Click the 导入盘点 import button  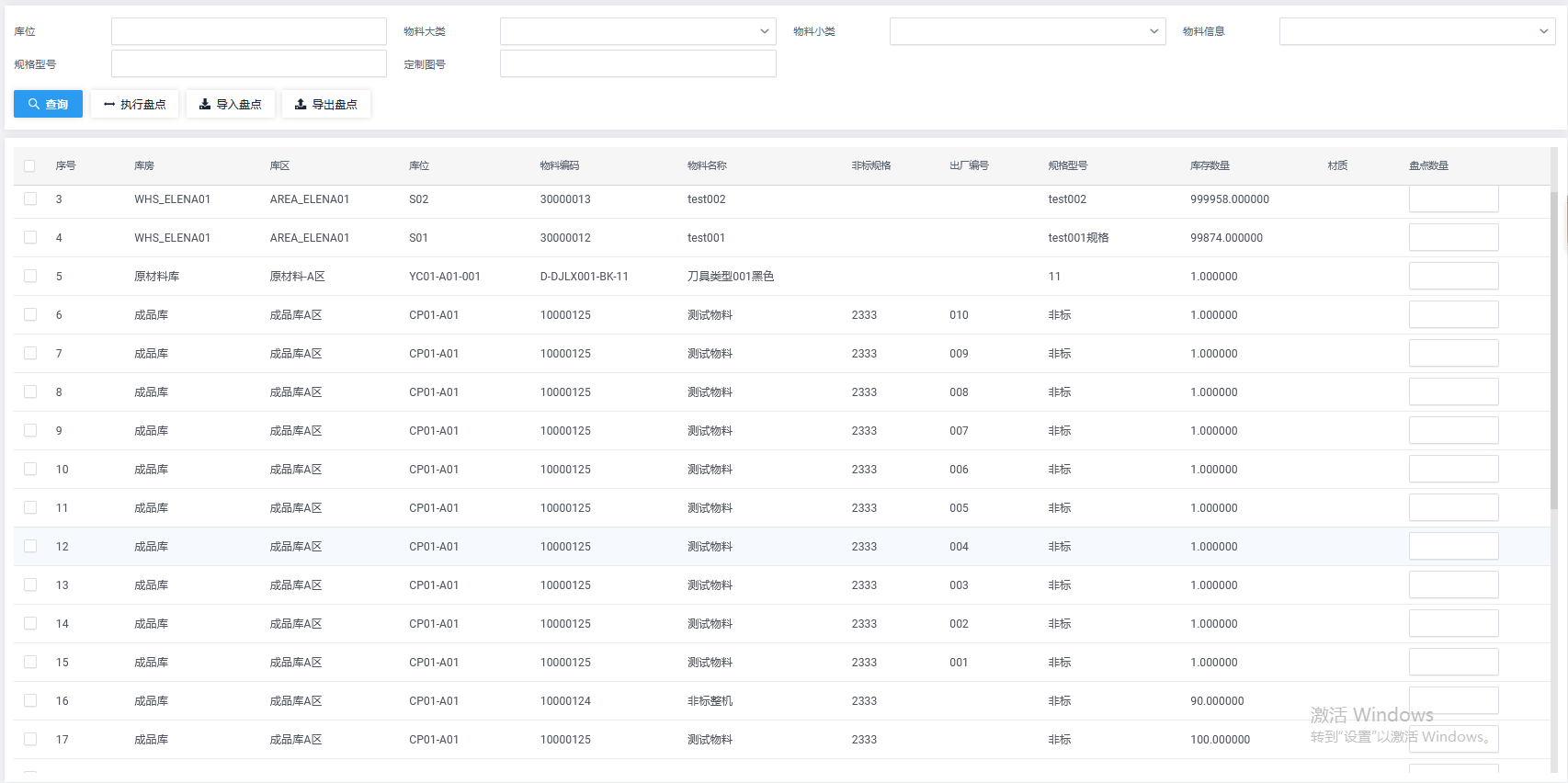pyautogui.click(x=231, y=104)
